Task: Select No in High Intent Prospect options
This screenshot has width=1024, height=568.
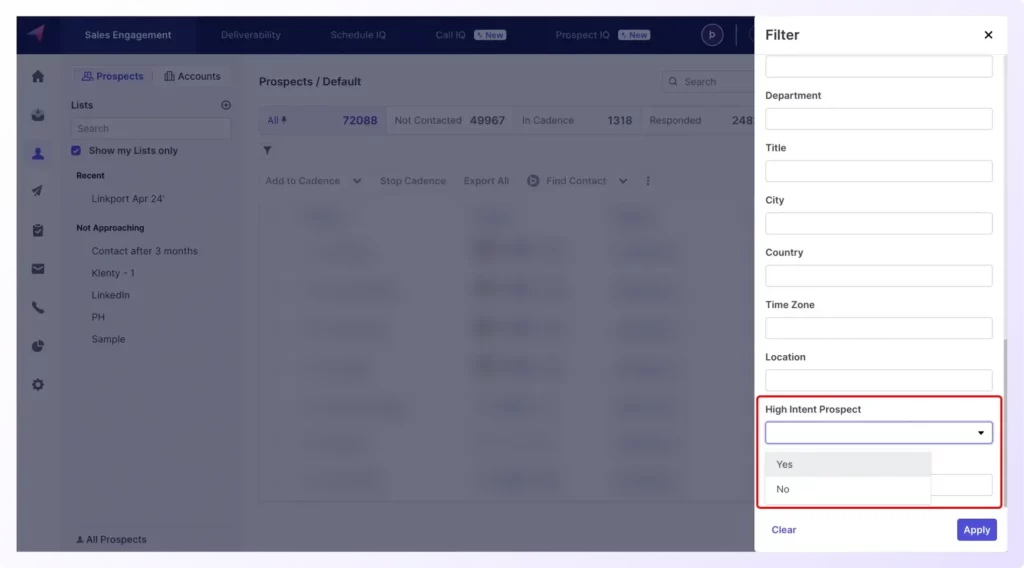Action: click(x=848, y=489)
